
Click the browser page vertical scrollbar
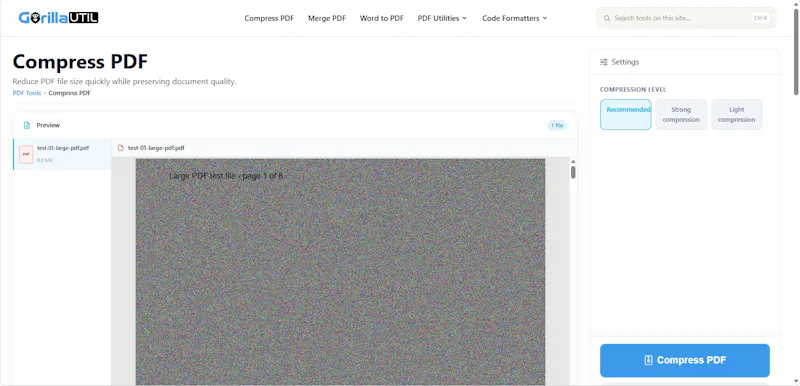coord(796,51)
